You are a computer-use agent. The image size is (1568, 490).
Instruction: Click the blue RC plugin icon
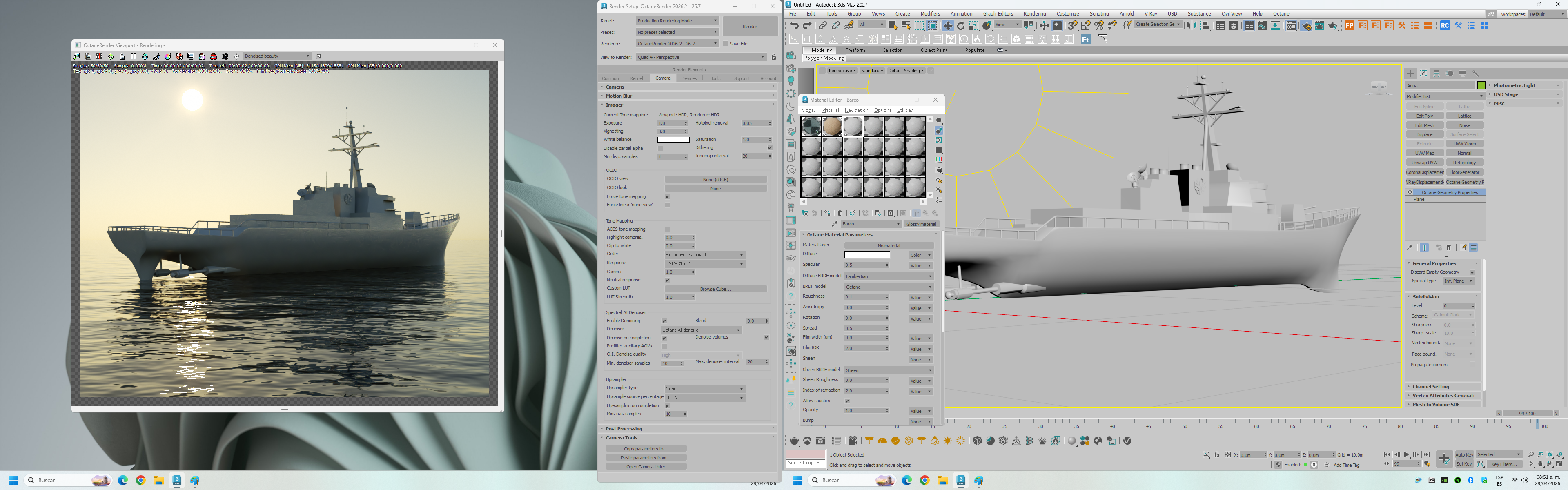coord(1444,26)
